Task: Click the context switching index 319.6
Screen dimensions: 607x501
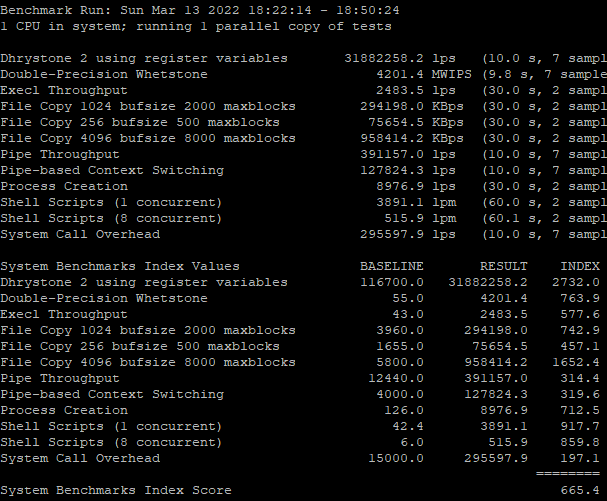Action: (580, 395)
